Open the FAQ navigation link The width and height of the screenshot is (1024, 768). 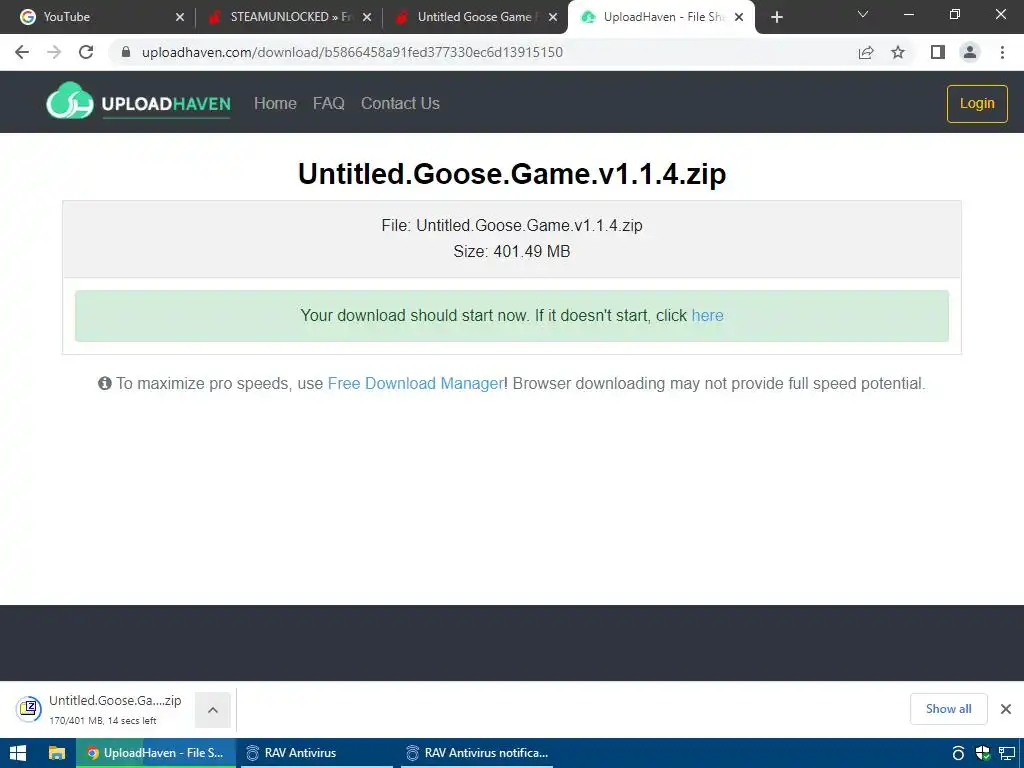click(x=328, y=103)
